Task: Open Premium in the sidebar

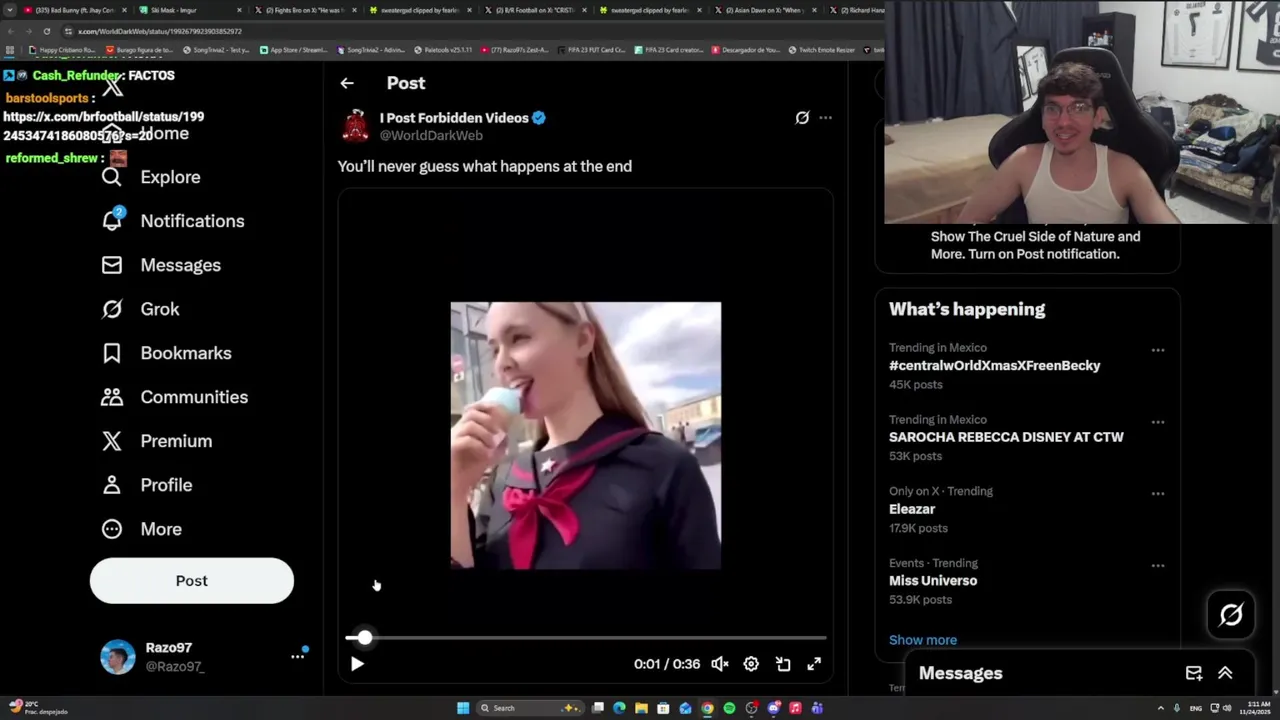Action: [156, 441]
